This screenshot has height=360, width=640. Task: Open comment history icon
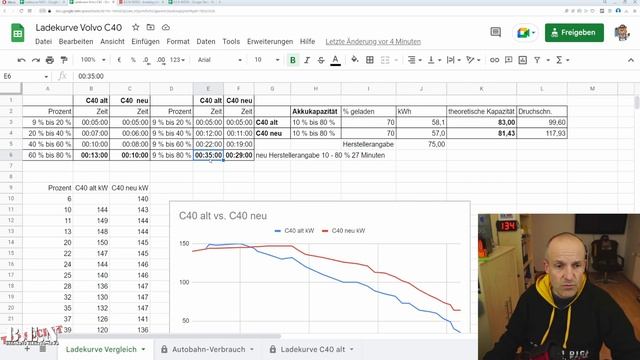pyautogui.click(x=496, y=32)
